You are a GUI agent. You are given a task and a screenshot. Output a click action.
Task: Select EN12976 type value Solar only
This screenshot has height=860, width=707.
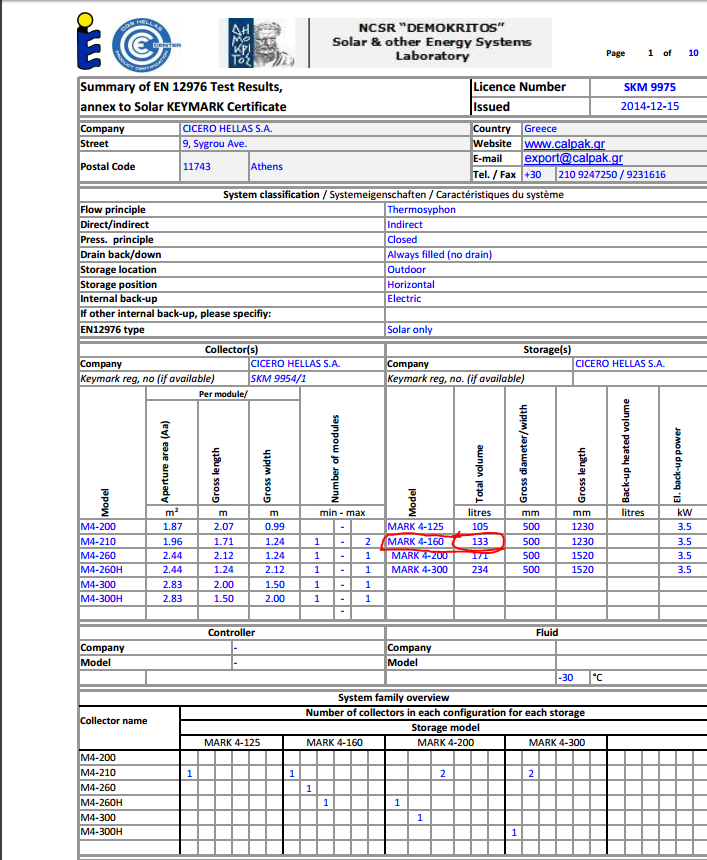point(410,330)
